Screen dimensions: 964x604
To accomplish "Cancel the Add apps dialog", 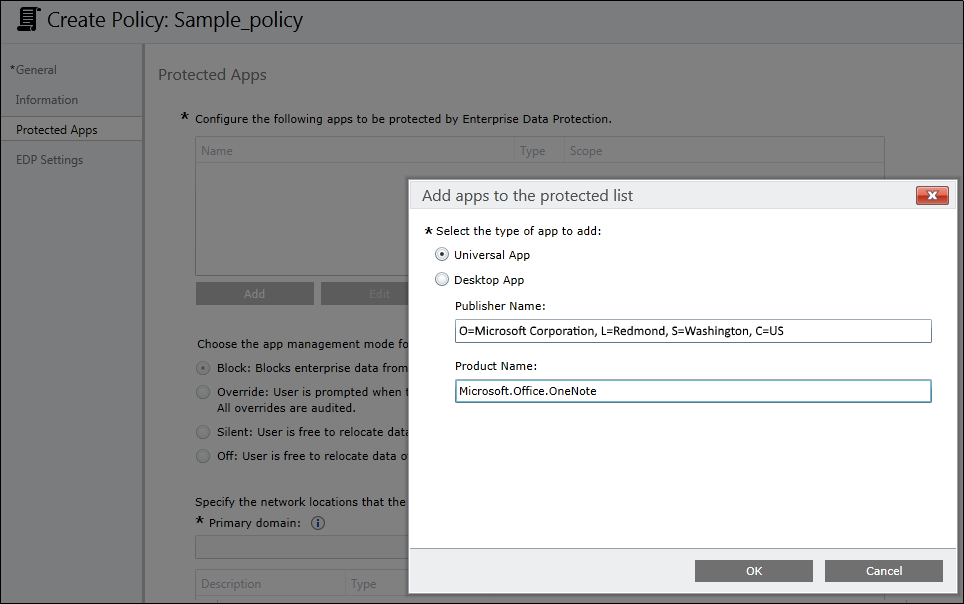I will [x=883, y=571].
